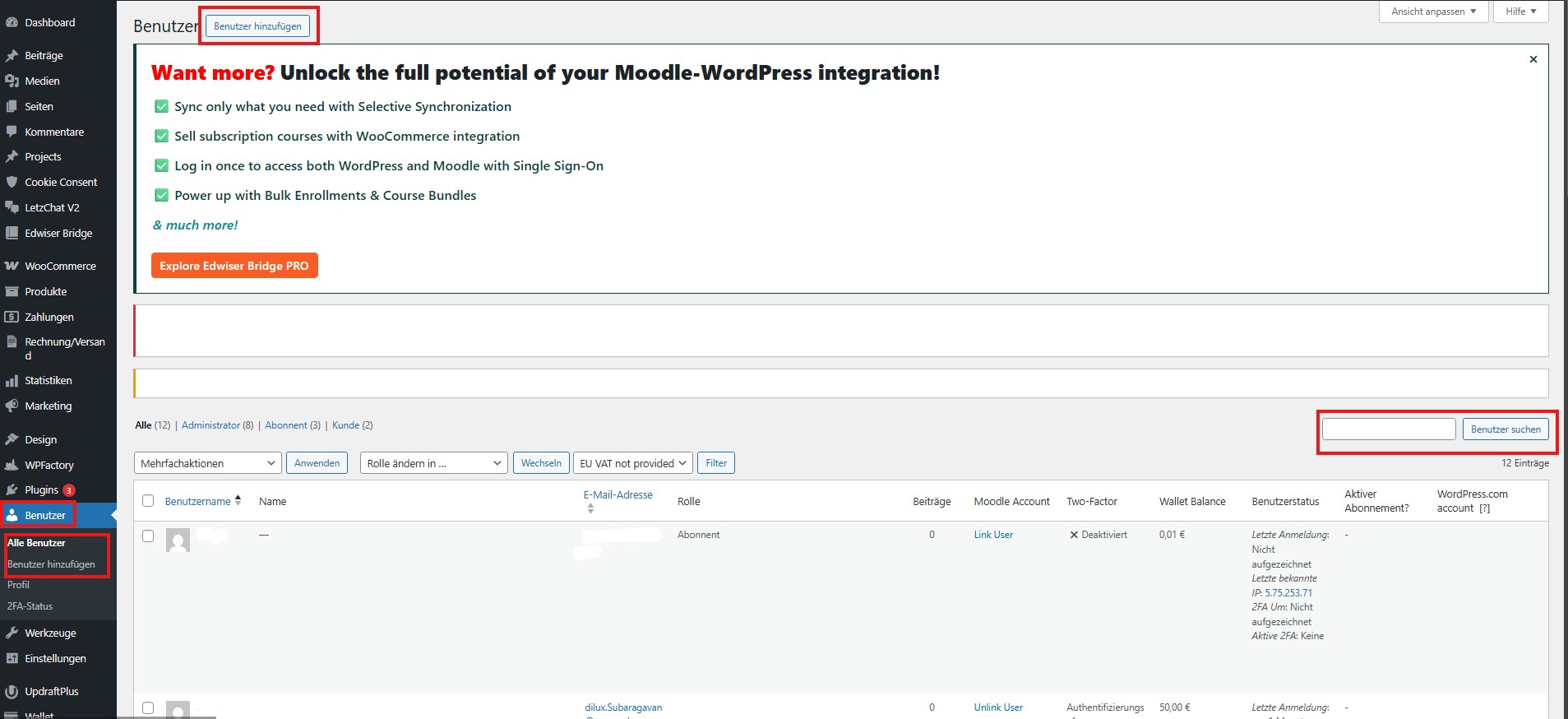Click the avatar thumbnail of Abonnent user
Viewport: 1568px width, 719px height.
click(x=178, y=540)
